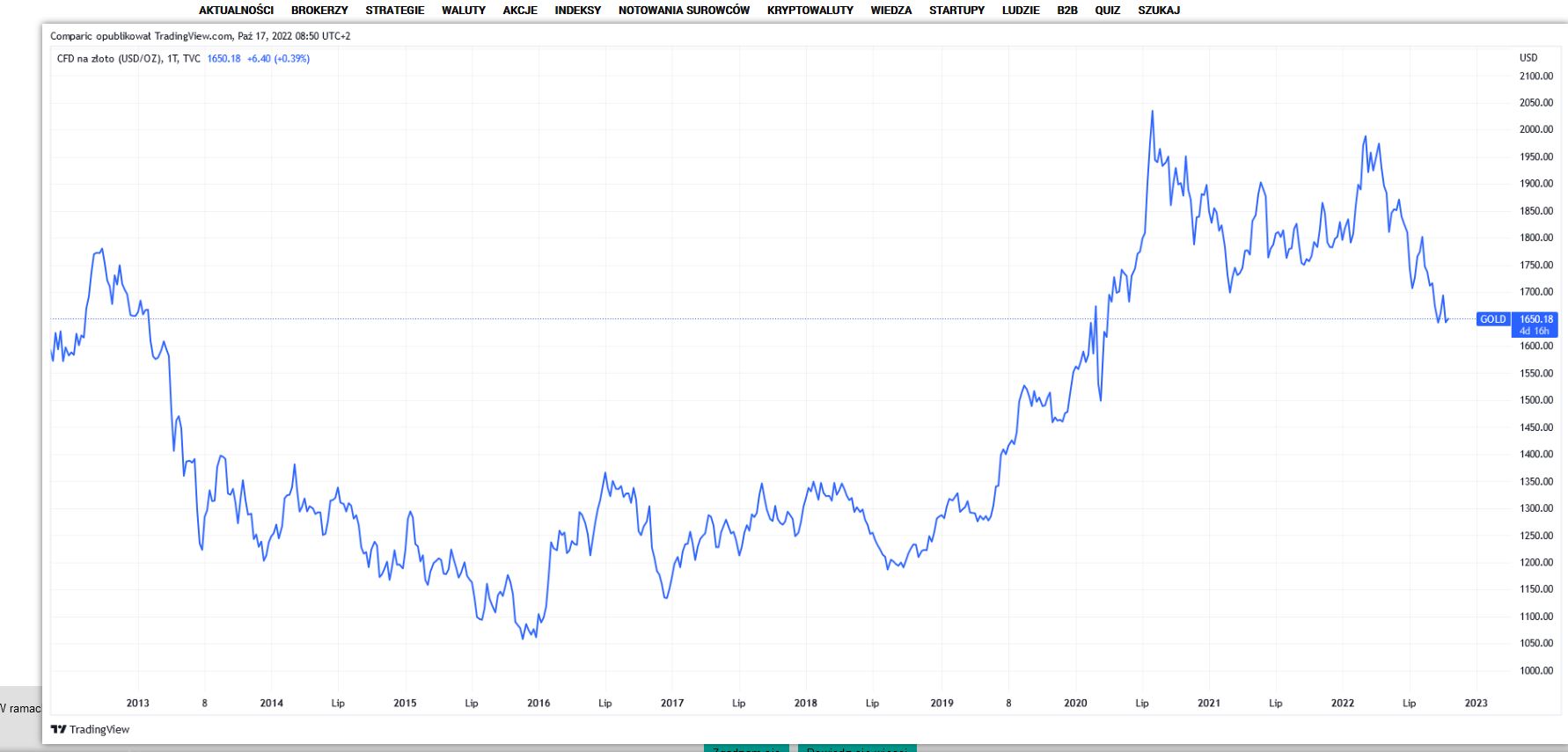Click the 2020 marker on the time axis
1568x752 pixels.
tap(1075, 703)
